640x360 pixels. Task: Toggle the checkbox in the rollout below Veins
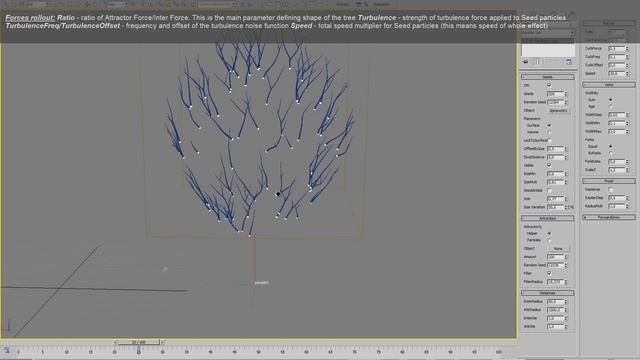611,189
